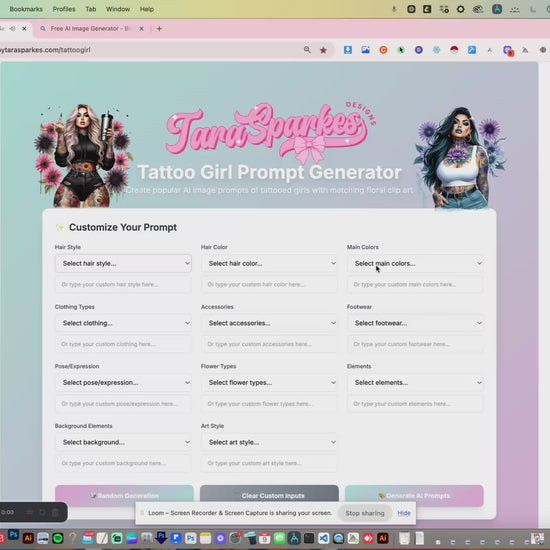
Task: Open the Window menu in menu bar
Action: tap(118, 9)
